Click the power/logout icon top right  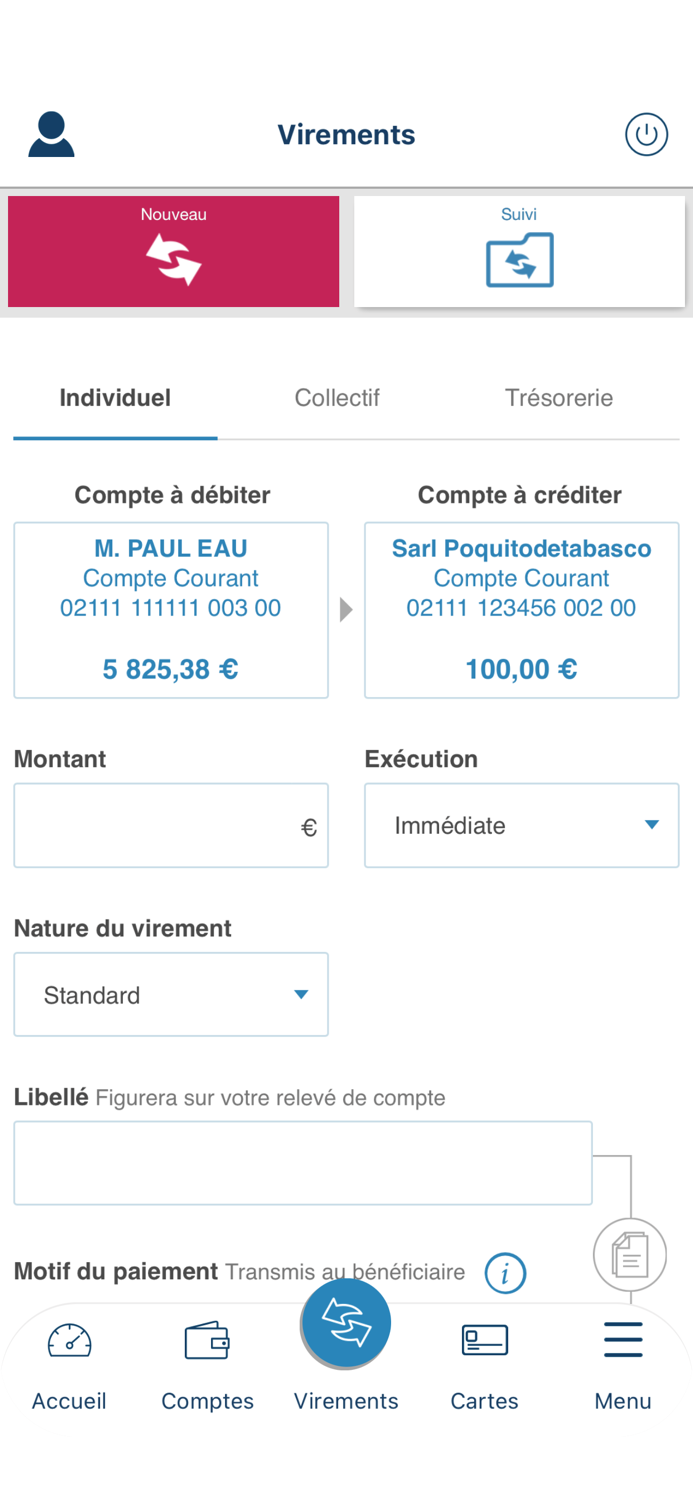(646, 133)
